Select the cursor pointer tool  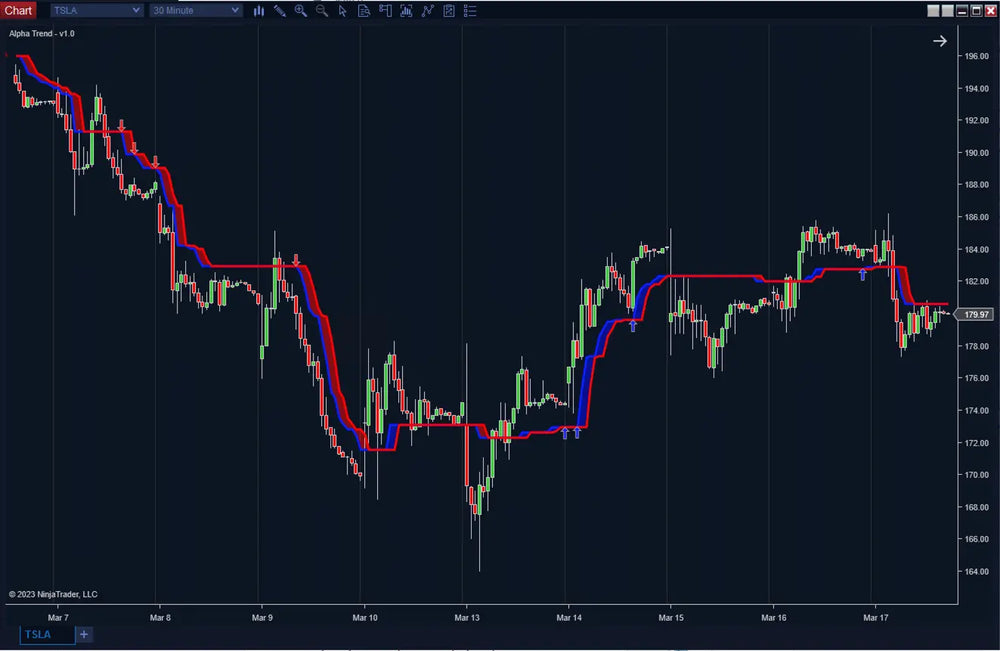click(x=343, y=11)
